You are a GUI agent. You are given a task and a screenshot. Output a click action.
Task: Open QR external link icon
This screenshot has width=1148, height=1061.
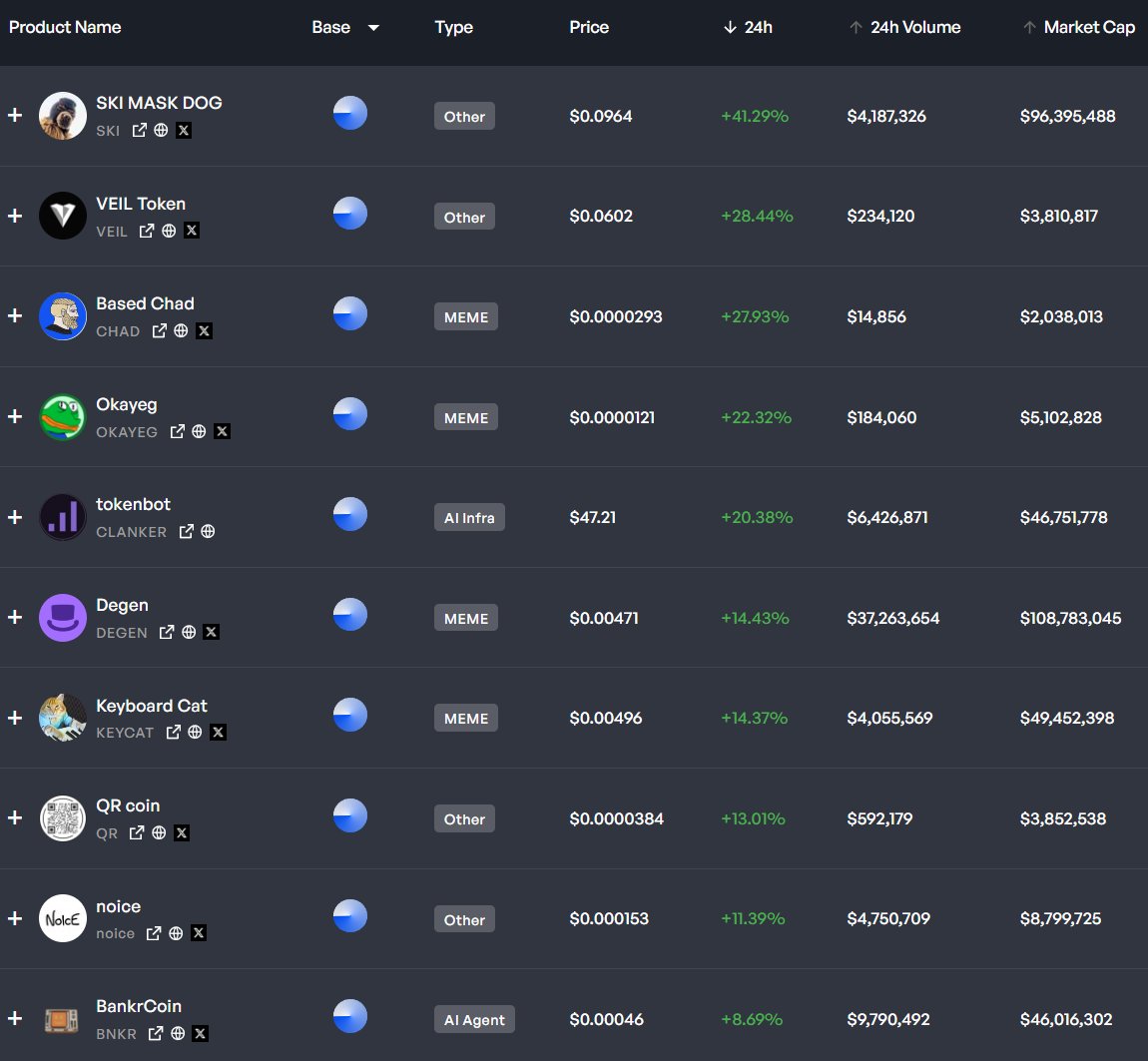tap(136, 833)
